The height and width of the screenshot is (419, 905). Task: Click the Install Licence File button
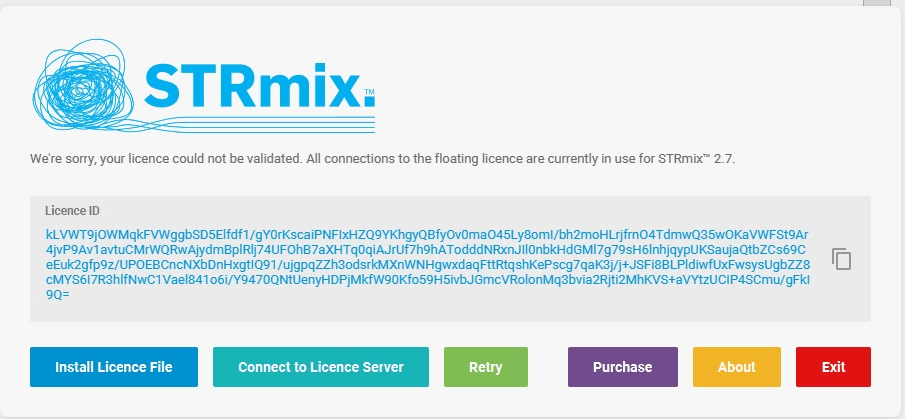tap(114, 367)
